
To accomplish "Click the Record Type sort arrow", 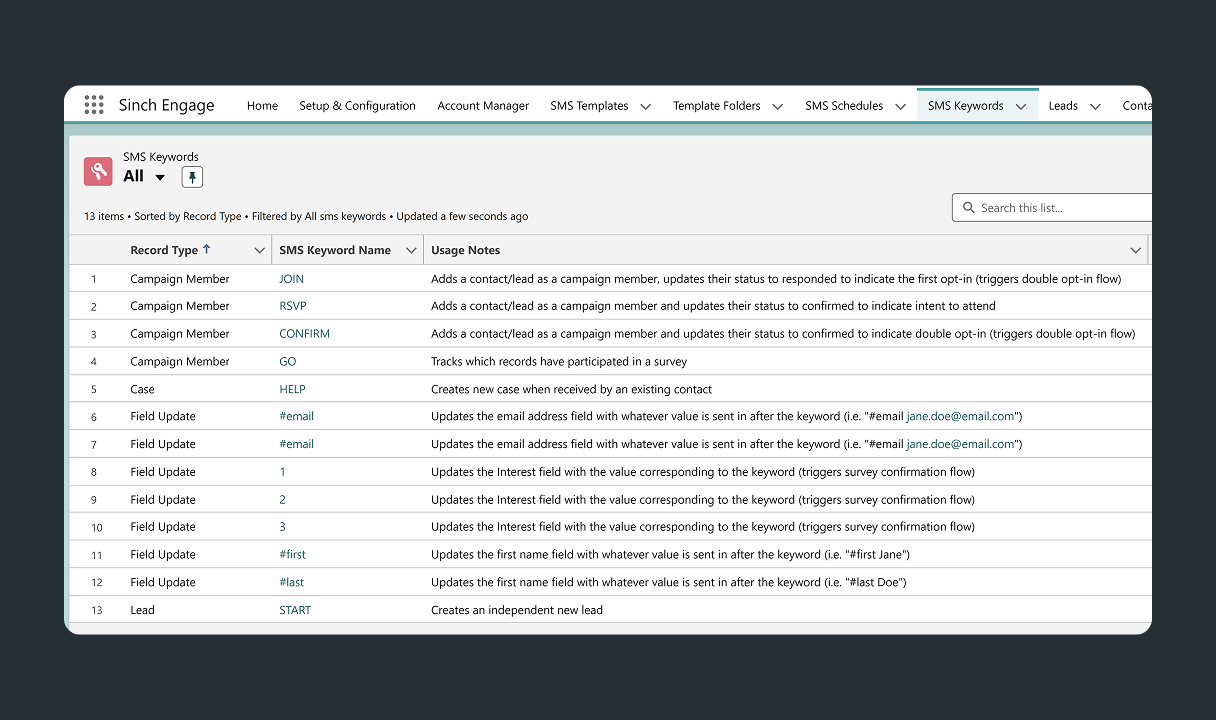I will [x=207, y=249].
